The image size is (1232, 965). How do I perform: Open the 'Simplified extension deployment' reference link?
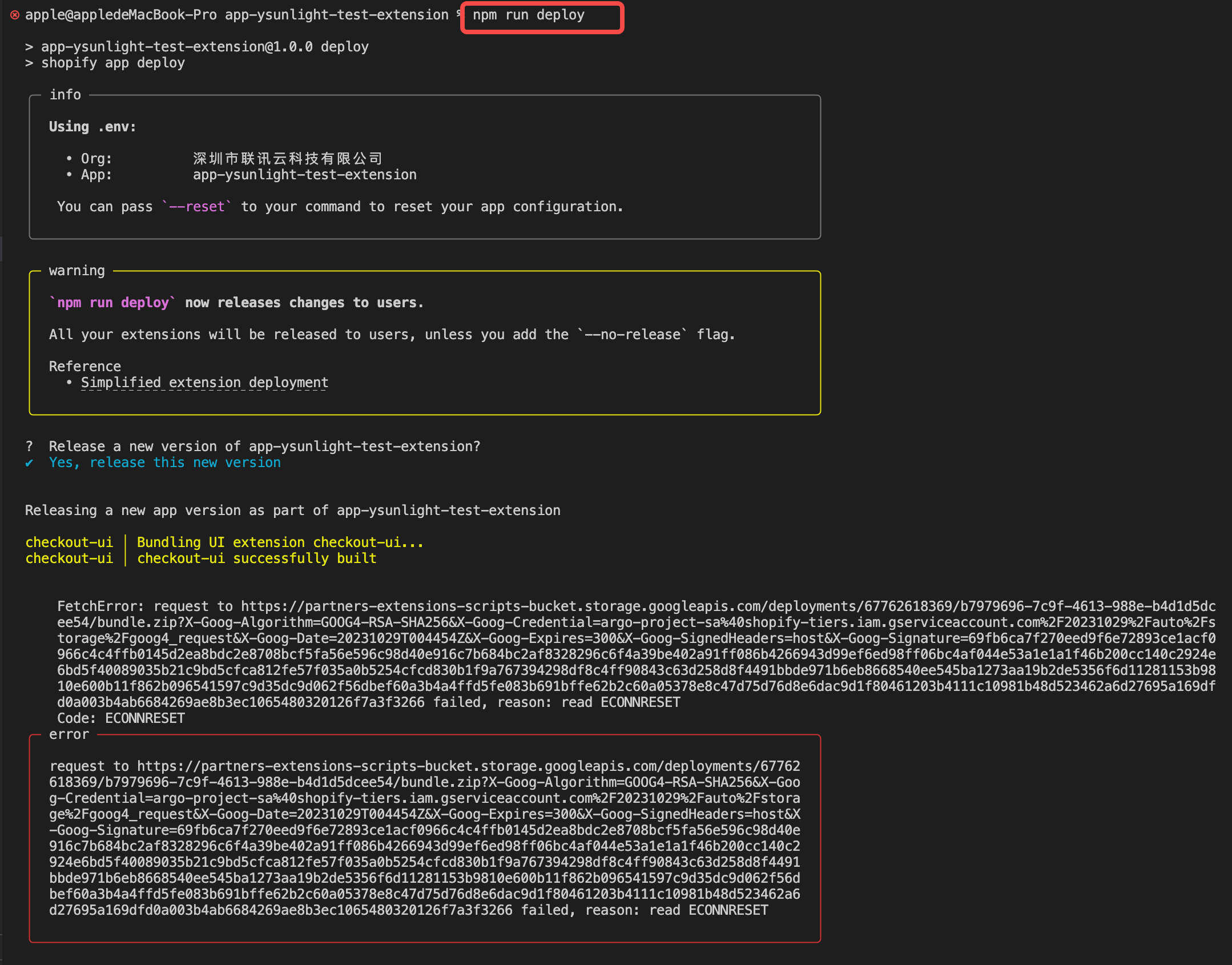(204, 383)
